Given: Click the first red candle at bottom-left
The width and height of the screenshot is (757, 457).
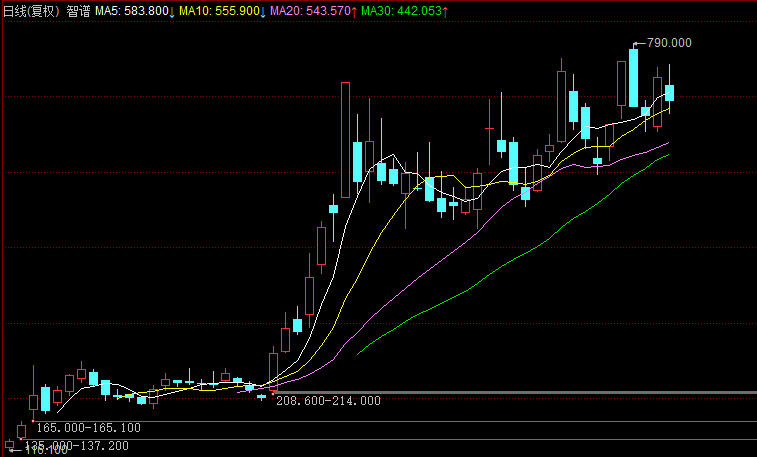Looking at the screenshot, I should 57,396.
